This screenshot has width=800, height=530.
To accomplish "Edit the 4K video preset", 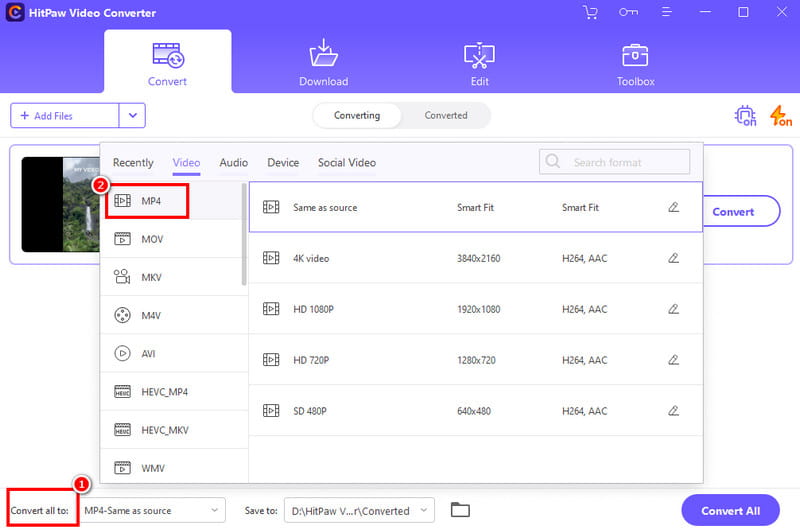I will (x=673, y=258).
